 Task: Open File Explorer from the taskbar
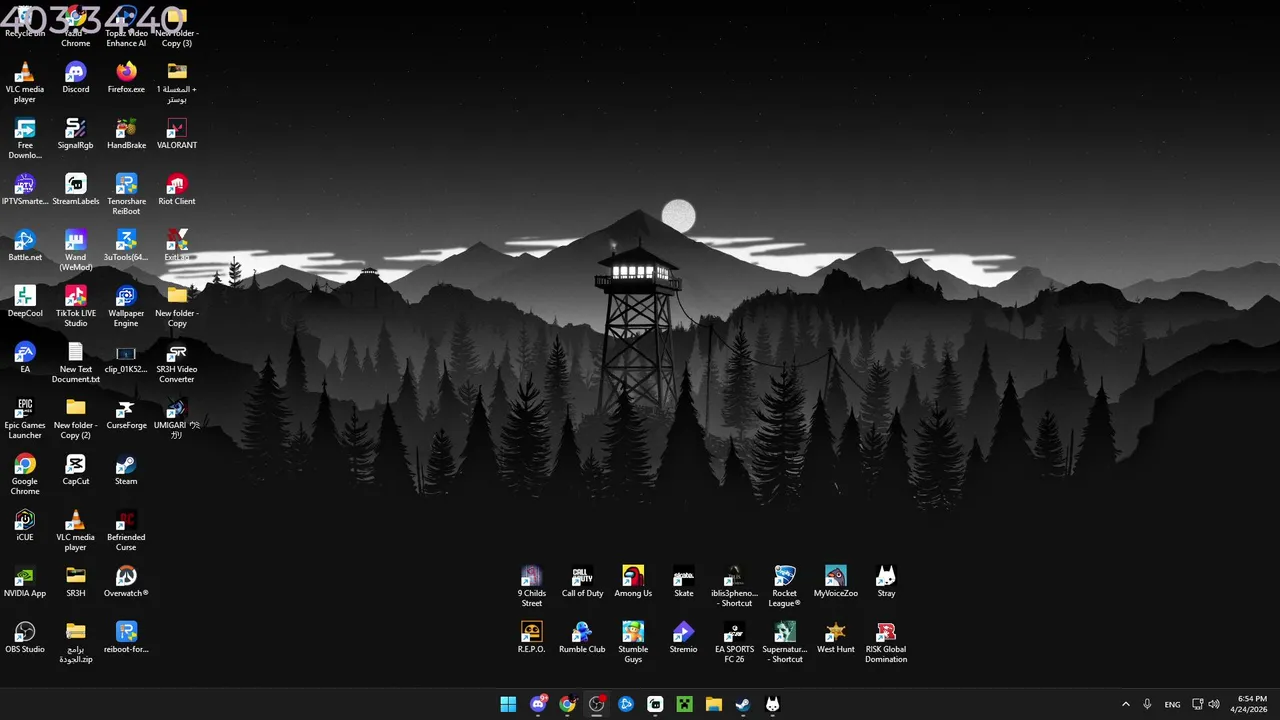tap(713, 704)
